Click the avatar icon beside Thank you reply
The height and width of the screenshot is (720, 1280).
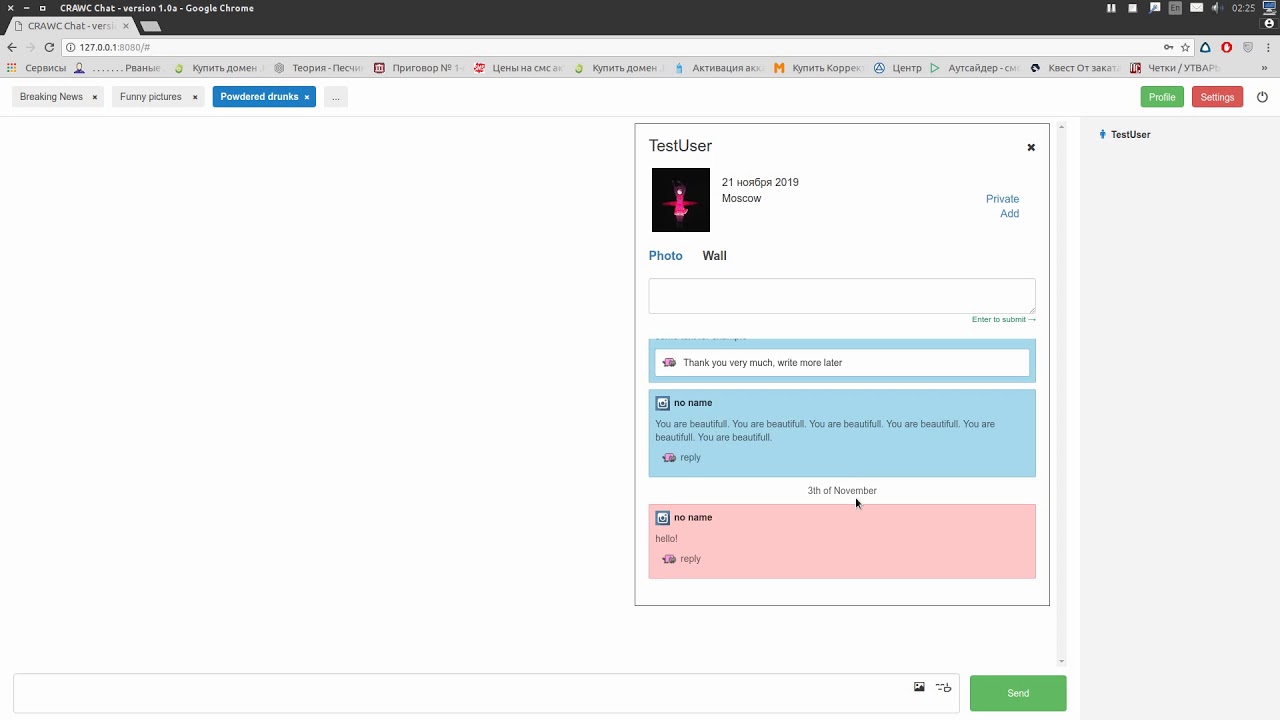(669, 363)
